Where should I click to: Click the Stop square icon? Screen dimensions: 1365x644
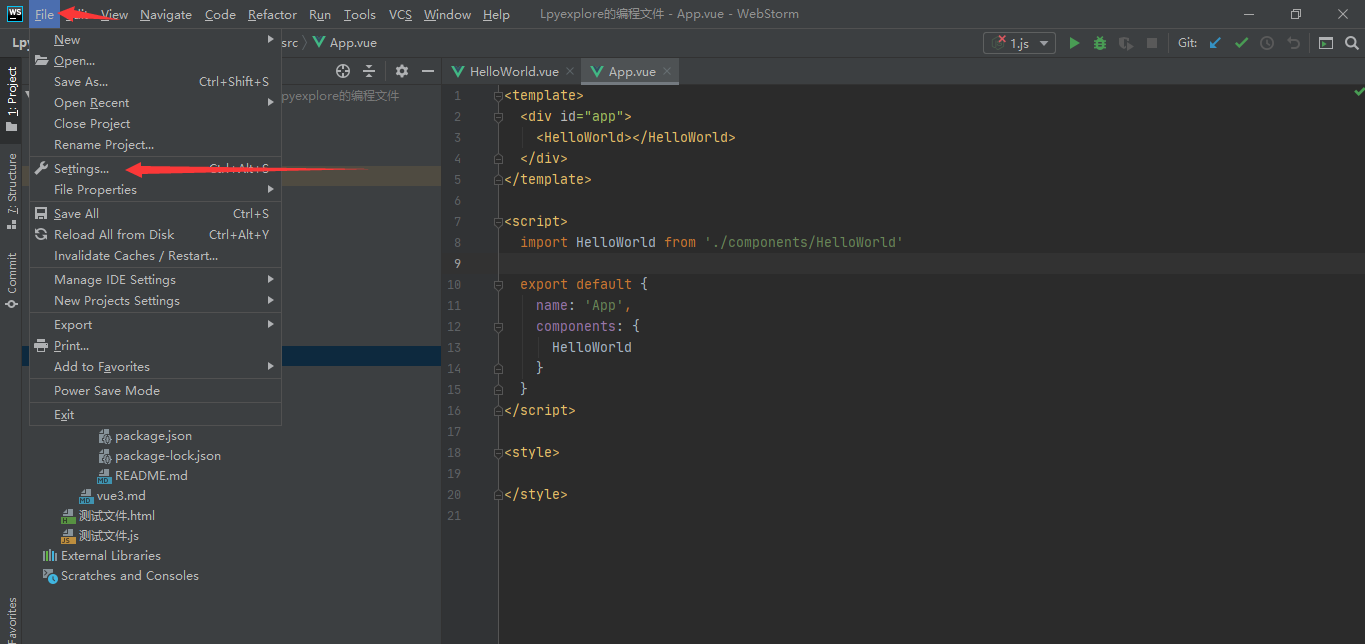click(x=1152, y=43)
